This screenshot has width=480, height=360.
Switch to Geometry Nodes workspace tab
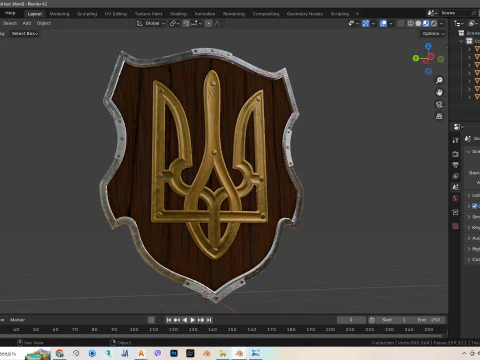tap(305, 14)
